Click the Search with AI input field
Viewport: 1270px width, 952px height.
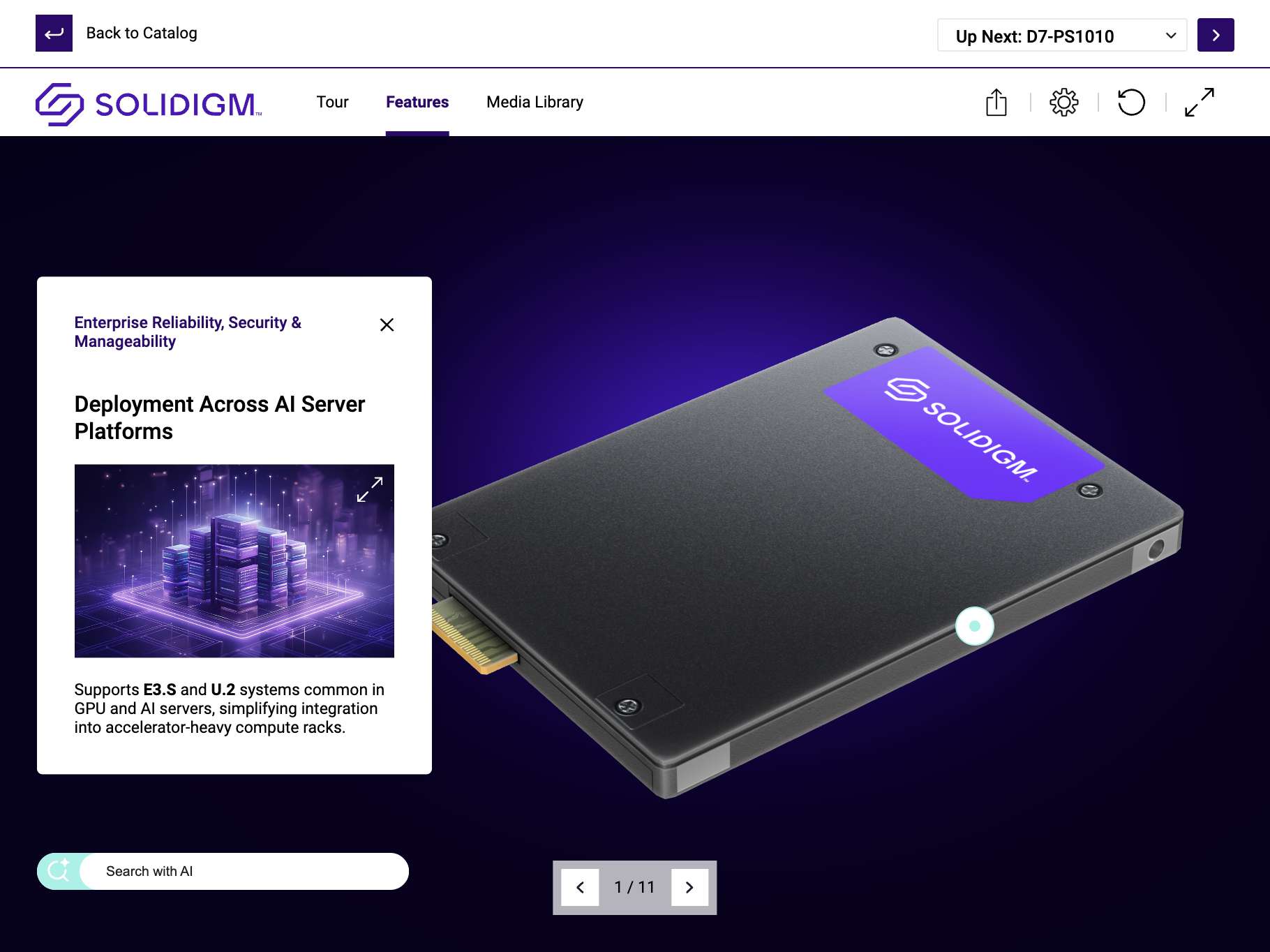pyautogui.click(x=244, y=871)
